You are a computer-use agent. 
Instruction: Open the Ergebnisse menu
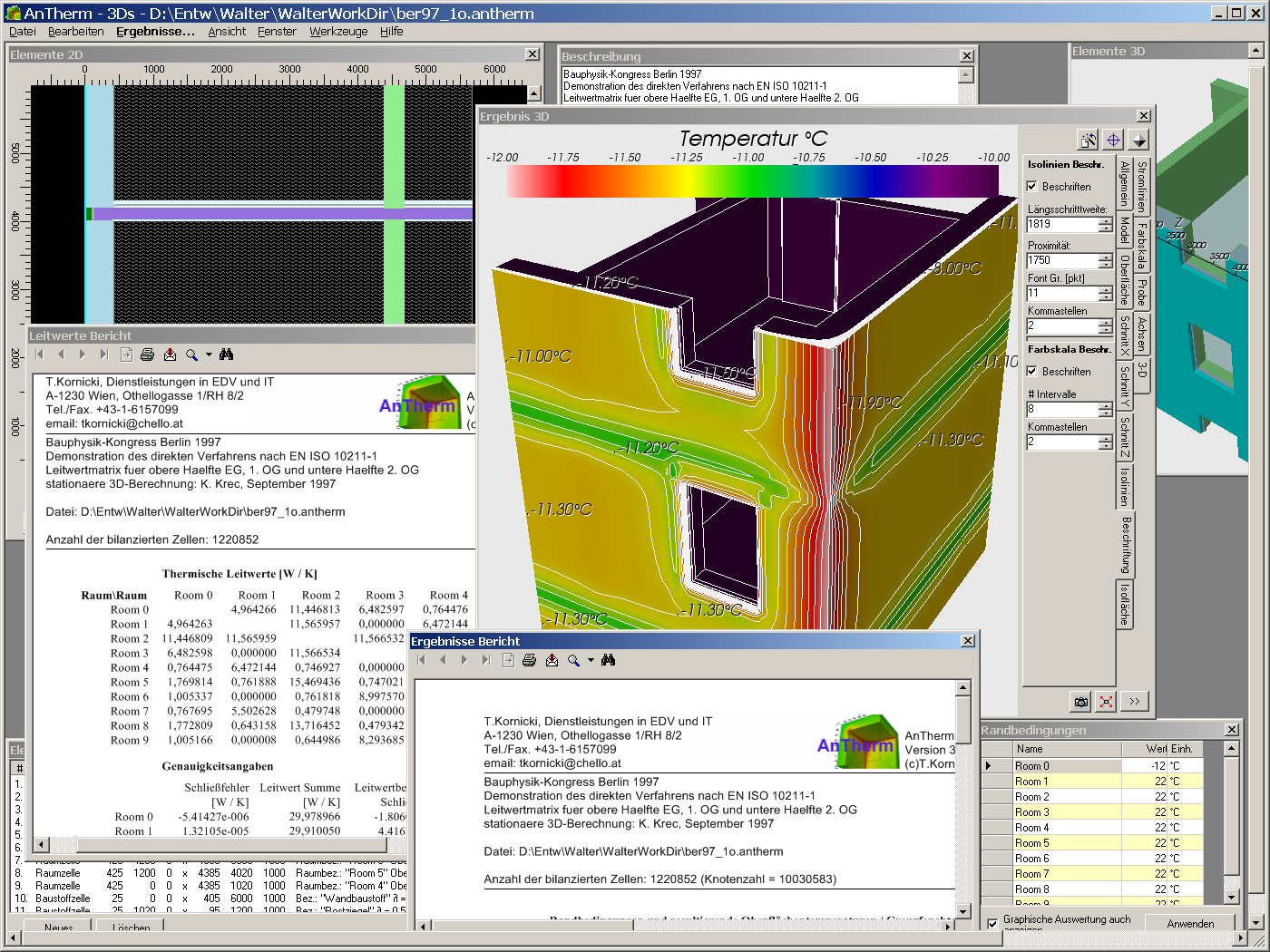pyautogui.click(x=155, y=31)
